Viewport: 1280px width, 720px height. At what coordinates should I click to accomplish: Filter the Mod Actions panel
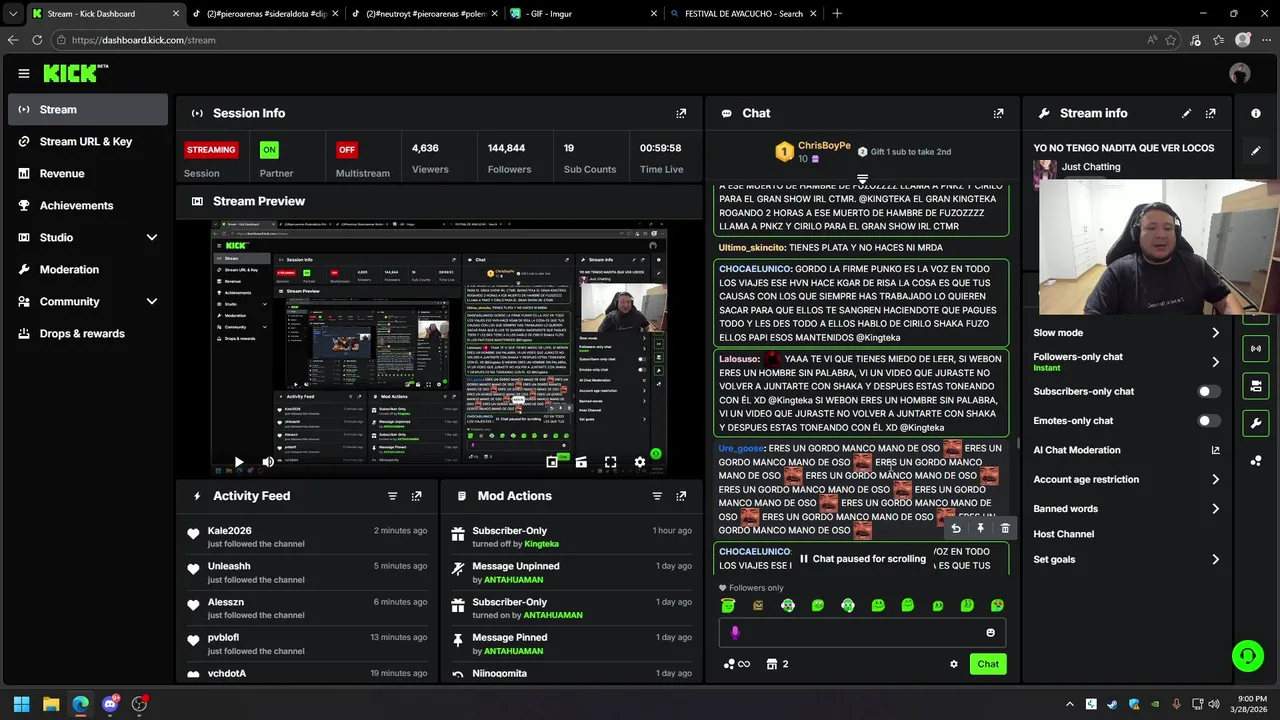pyautogui.click(x=657, y=496)
